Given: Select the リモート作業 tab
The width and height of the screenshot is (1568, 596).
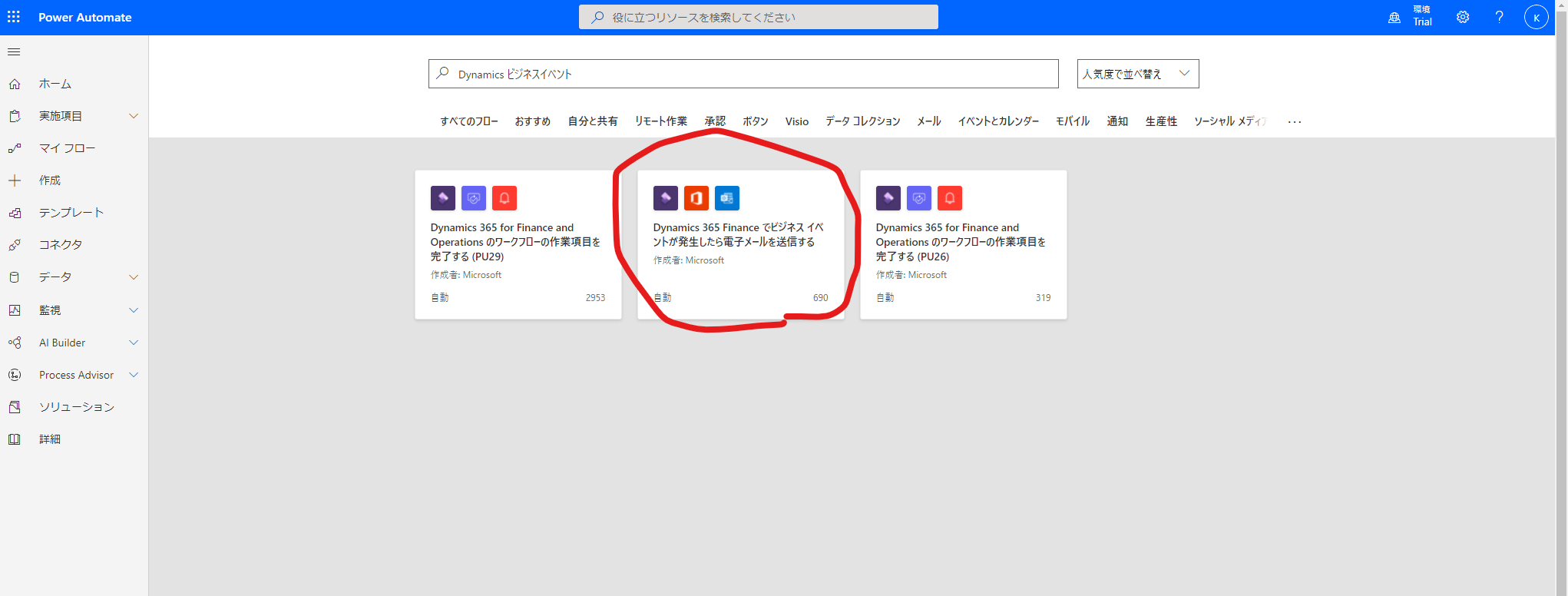Looking at the screenshot, I should point(661,121).
